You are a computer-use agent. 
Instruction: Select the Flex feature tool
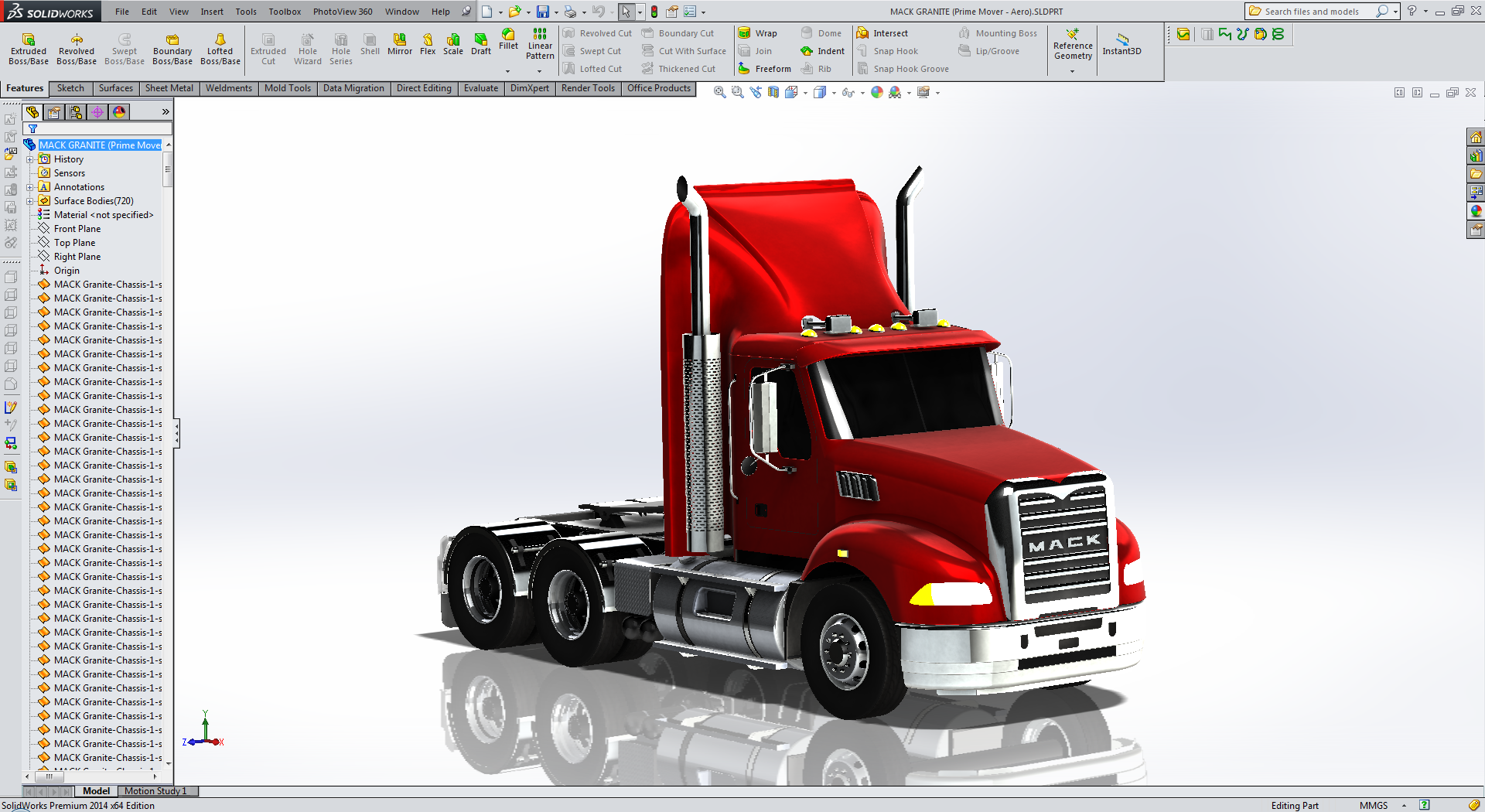428,44
